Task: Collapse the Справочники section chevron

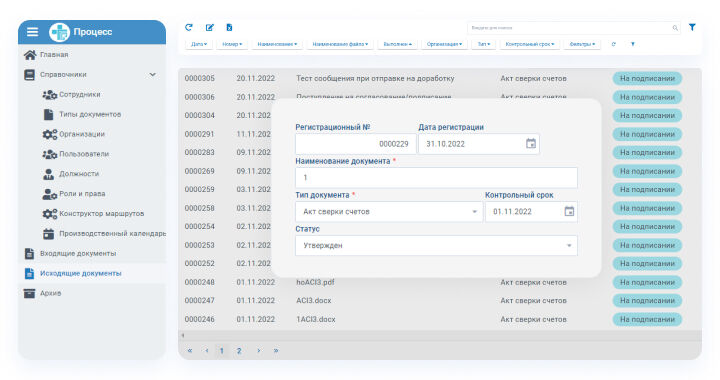Action: [x=152, y=74]
